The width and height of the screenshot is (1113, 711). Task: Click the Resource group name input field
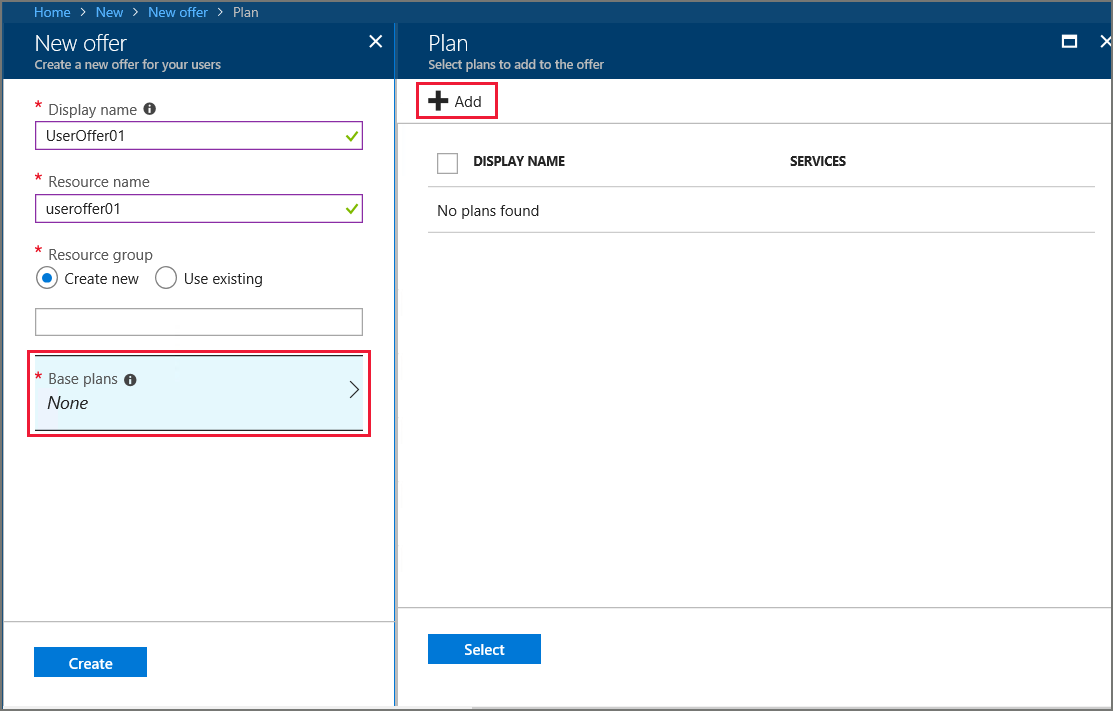(198, 321)
